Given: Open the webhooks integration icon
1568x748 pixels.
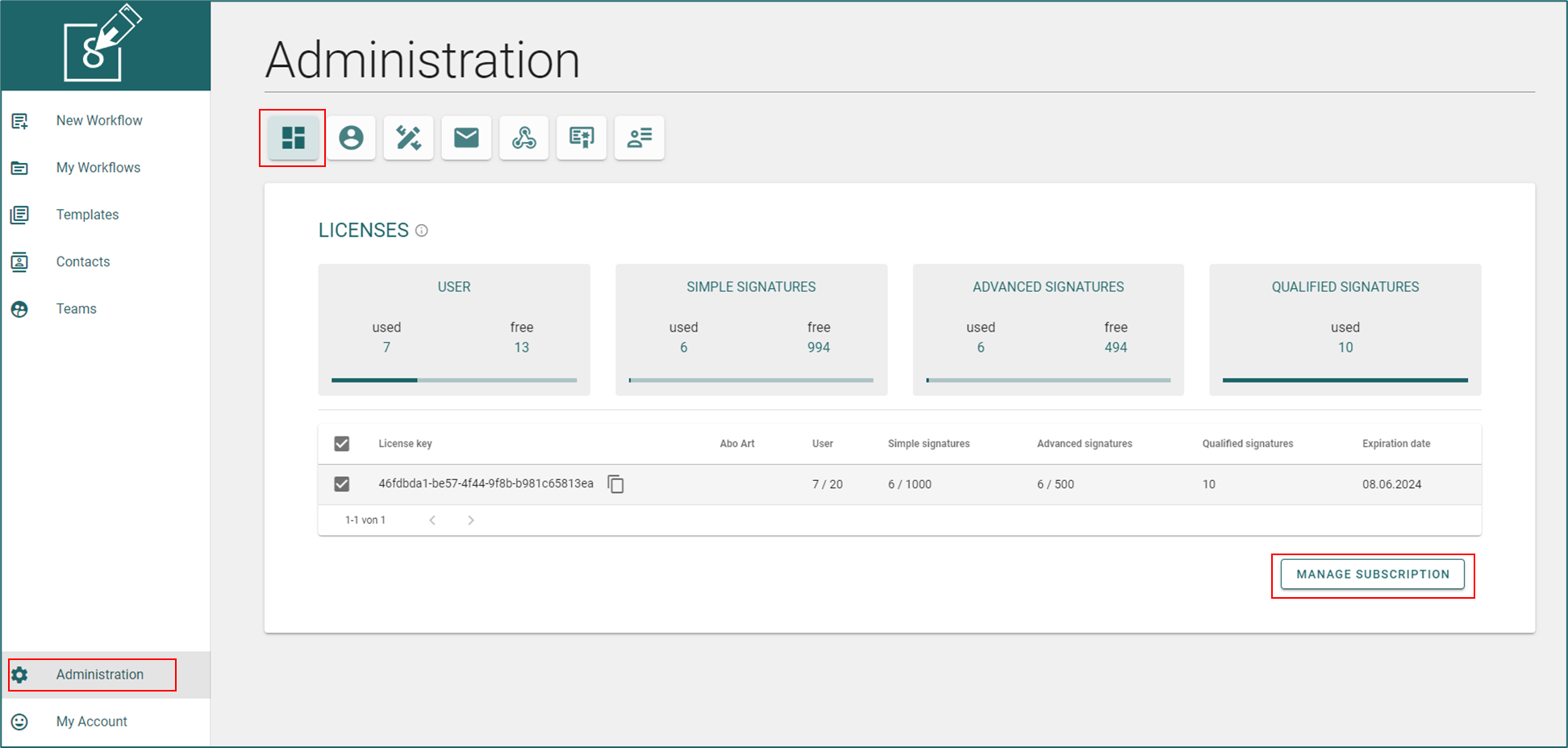Looking at the screenshot, I should coord(523,138).
